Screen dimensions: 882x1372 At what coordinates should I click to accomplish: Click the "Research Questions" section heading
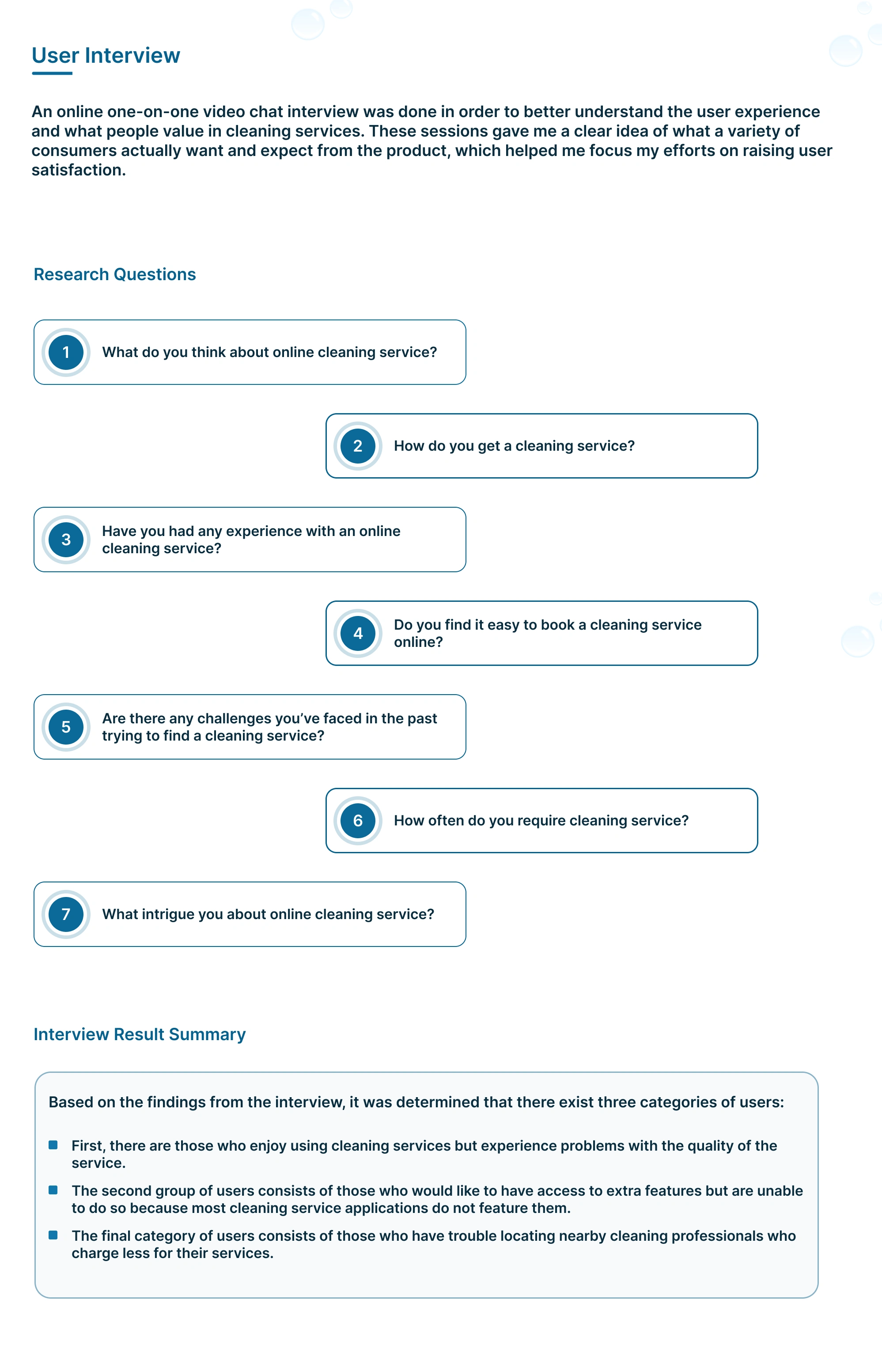114,274
